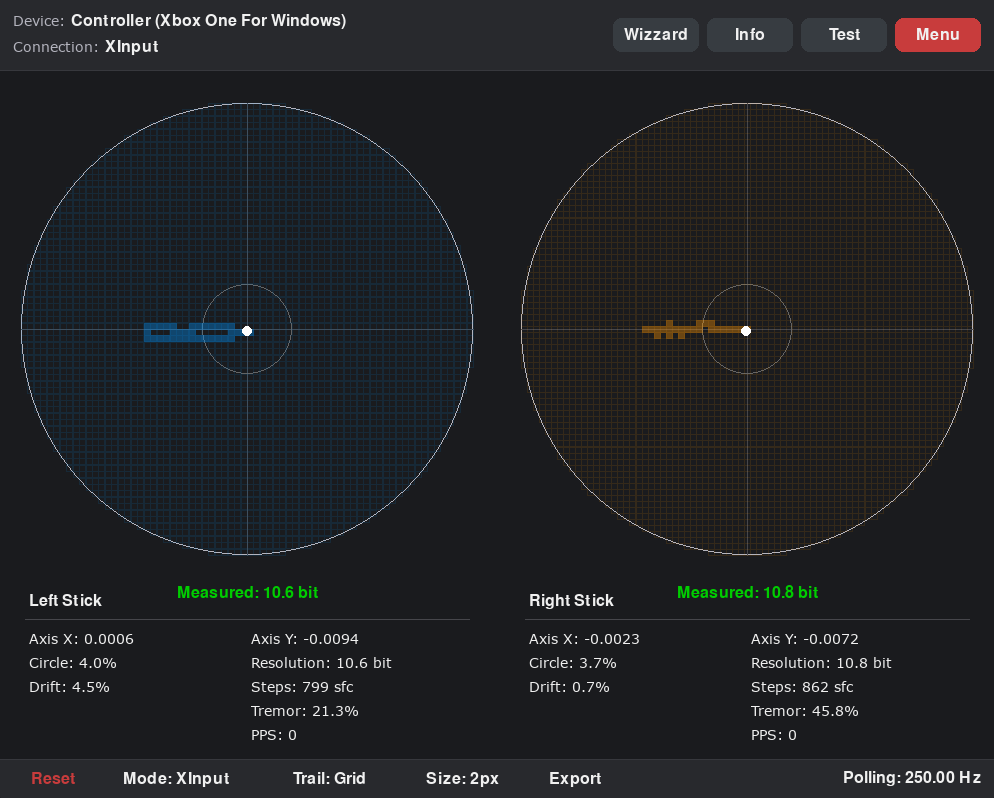Click the 'Left Stick' heading
The width and height of the screenshot is (994, 798).
[65, 600]
